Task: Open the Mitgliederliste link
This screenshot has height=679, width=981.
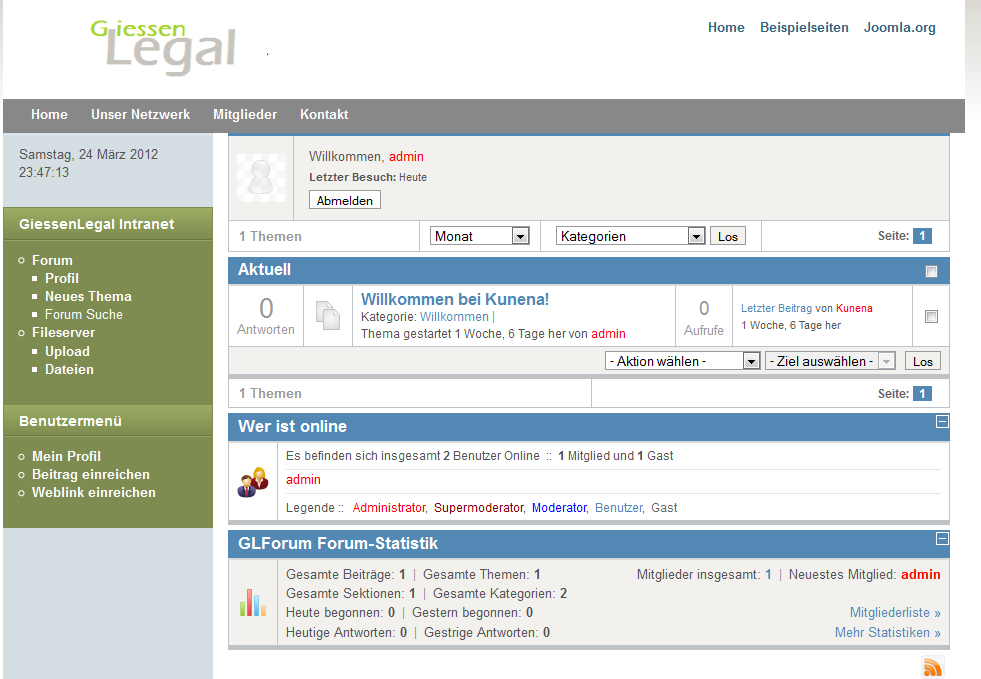Action: click(x=894, y=613)
